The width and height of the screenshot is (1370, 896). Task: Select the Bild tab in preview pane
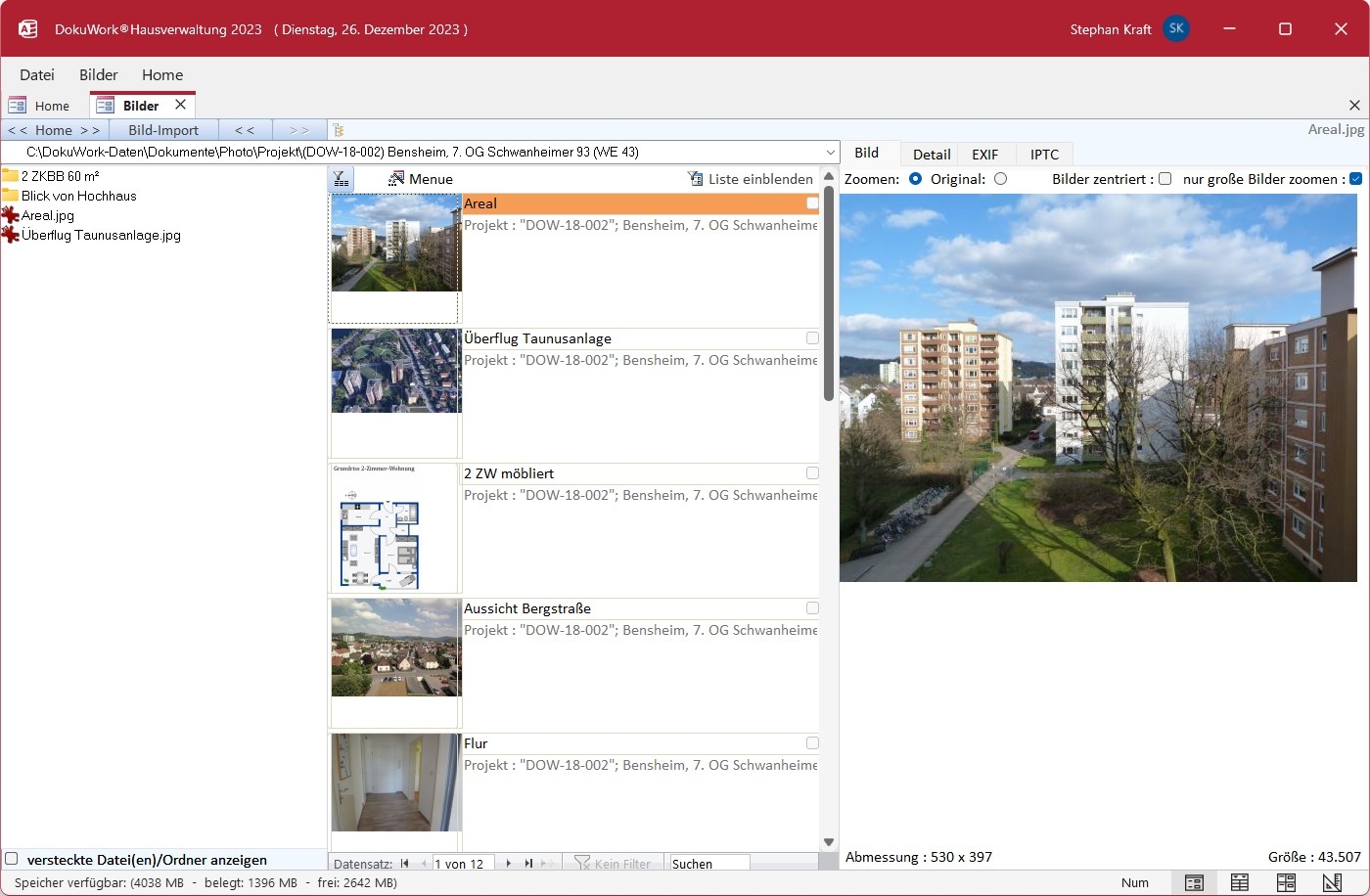867,153
